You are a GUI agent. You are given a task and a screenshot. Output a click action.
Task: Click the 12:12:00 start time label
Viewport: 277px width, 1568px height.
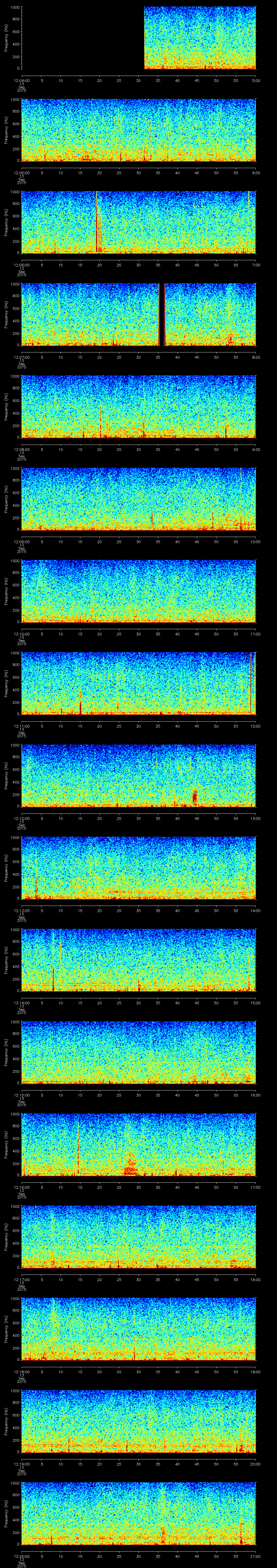(x=21, y=818)
